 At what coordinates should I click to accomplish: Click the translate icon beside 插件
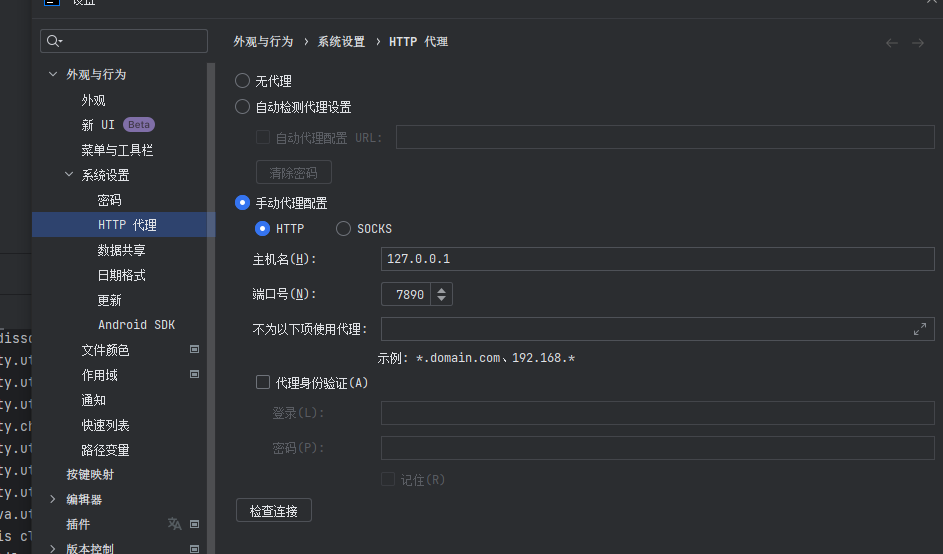pyautogui.click(x=174, y=524)
